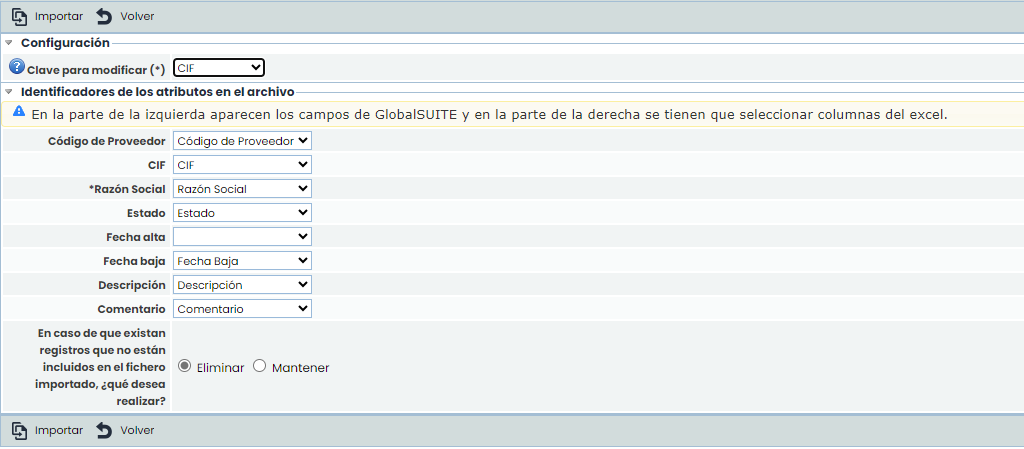Viewport: 1024px width, 449px height.
Task: Open the Fecha baja column dropdown
Action: 242,261
